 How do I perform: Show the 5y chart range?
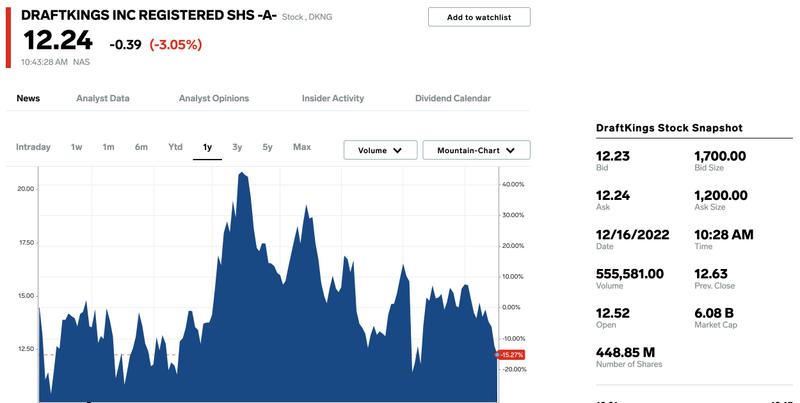(x=267, y=147)
